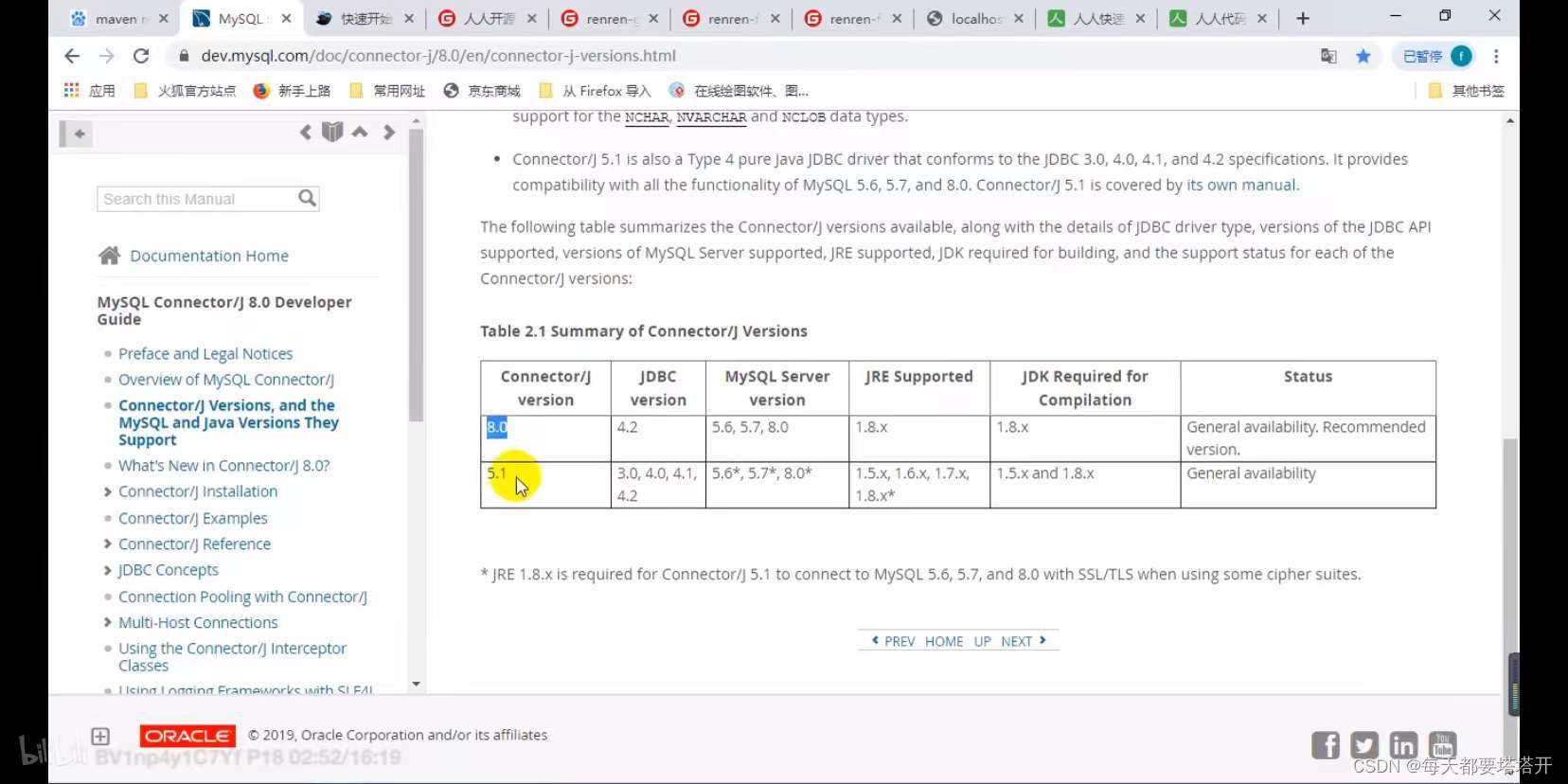Switch to the 人人代码 tab

point(1219,18)
